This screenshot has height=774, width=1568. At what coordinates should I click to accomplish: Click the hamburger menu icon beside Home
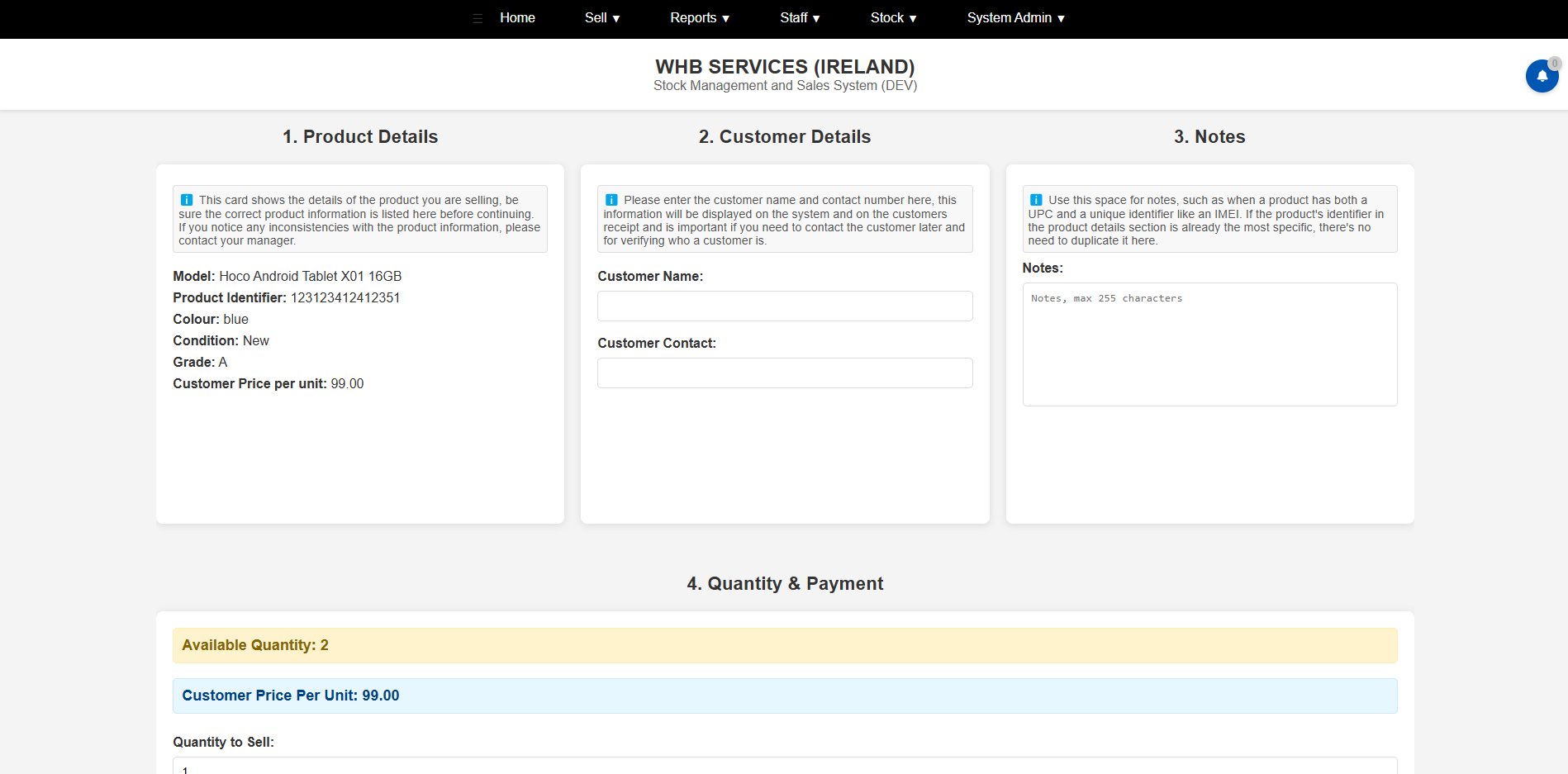click(x=478, y=18)
